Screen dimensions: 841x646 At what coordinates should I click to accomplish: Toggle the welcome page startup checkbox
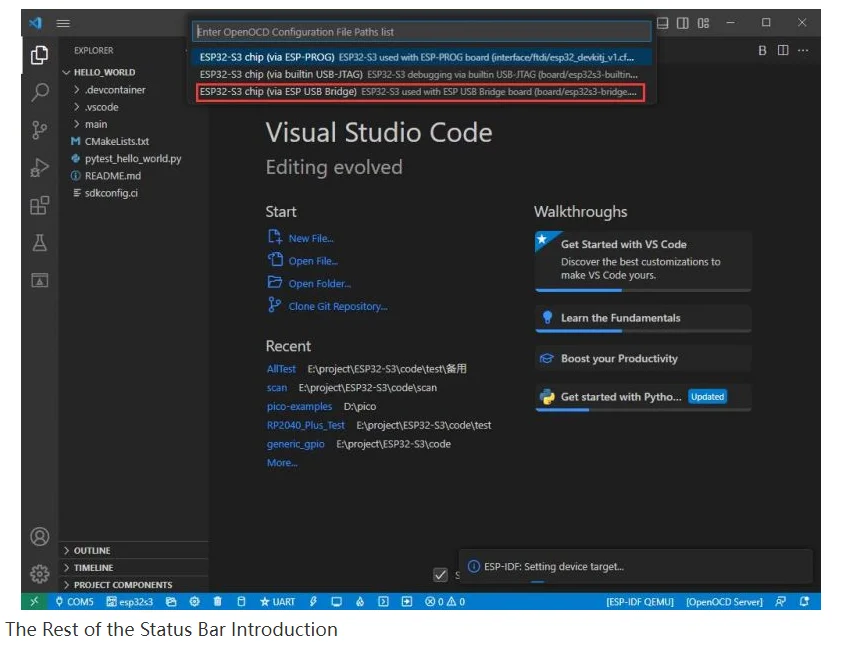coord(440,575)
